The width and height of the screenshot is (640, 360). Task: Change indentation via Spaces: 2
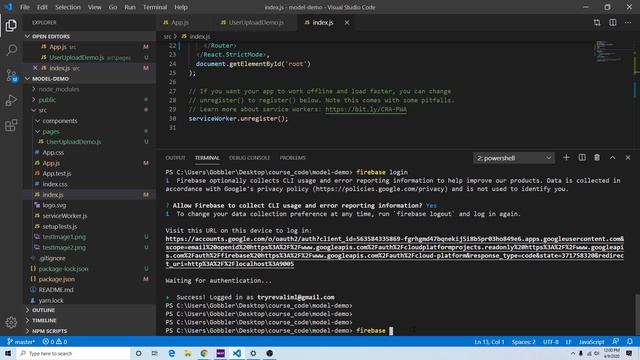(x=523, y=342)
